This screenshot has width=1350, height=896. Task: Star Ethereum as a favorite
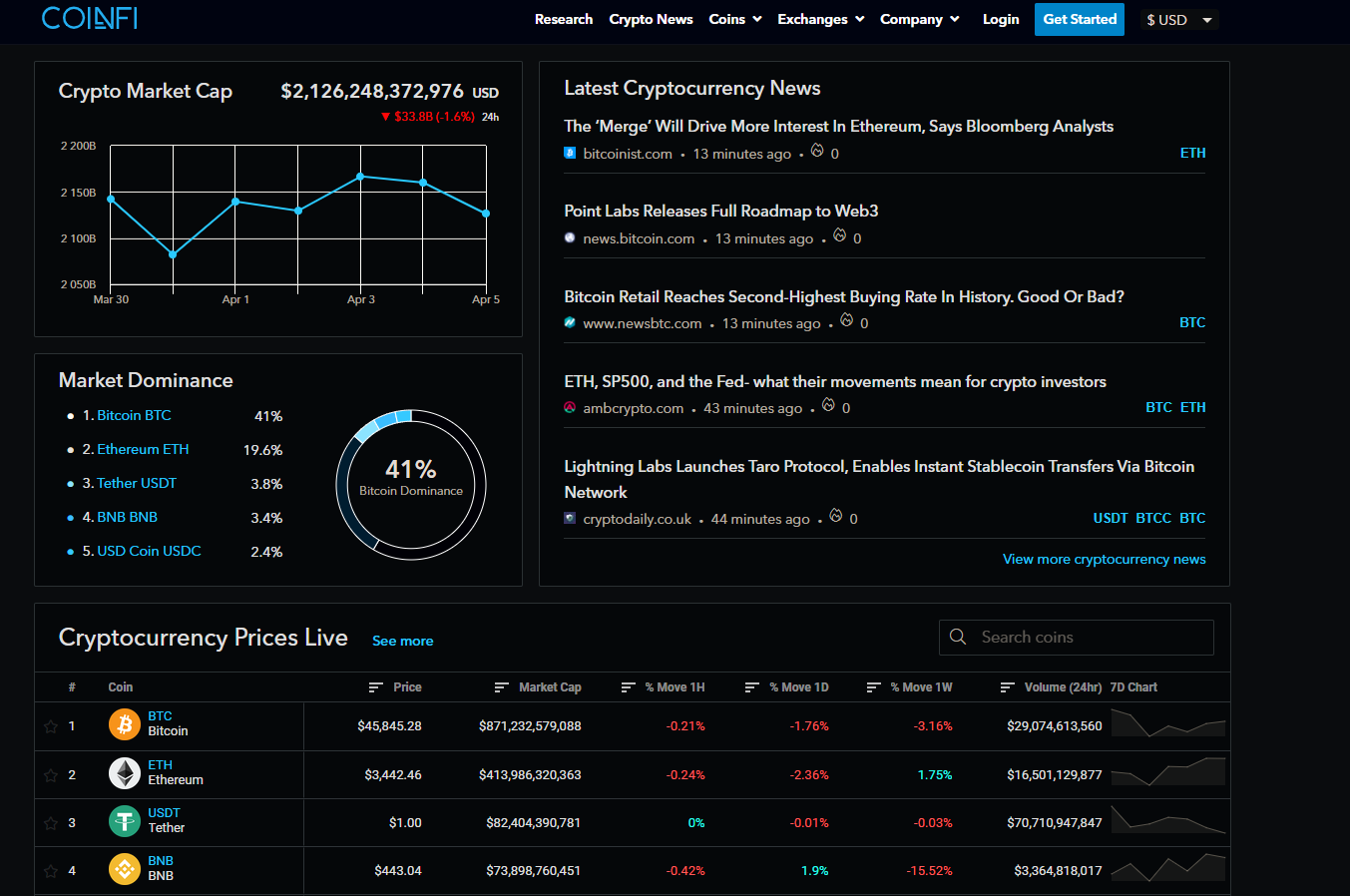click(51, 775)
